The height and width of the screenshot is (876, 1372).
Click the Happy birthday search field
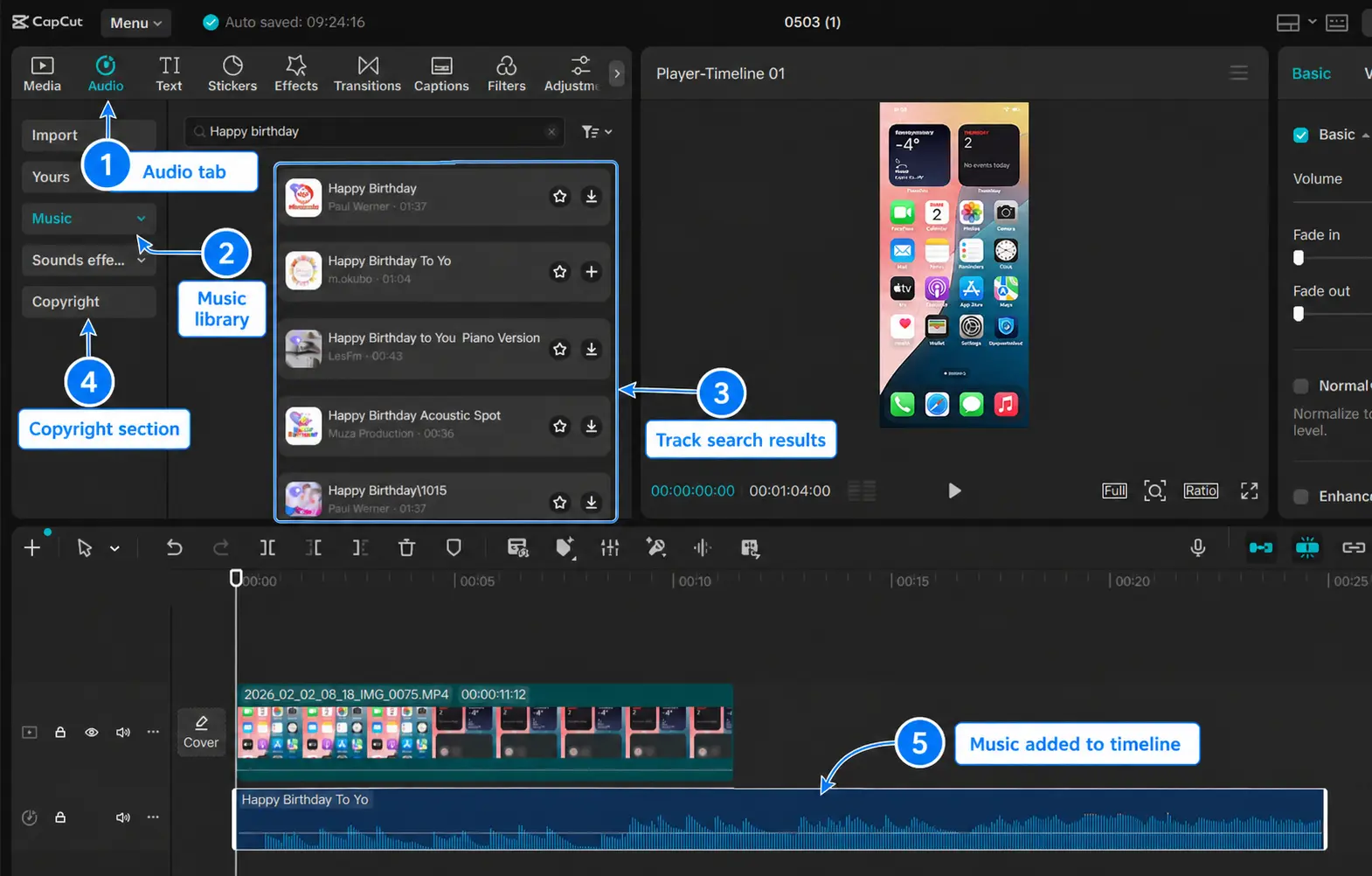tap(374, 131)
